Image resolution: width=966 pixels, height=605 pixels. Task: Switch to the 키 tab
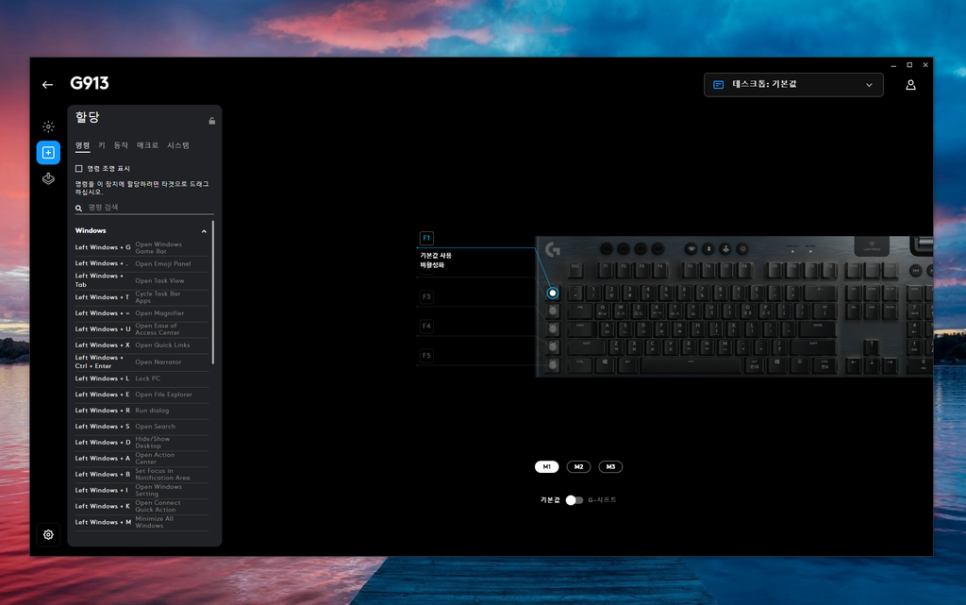(x=102, y=145)
